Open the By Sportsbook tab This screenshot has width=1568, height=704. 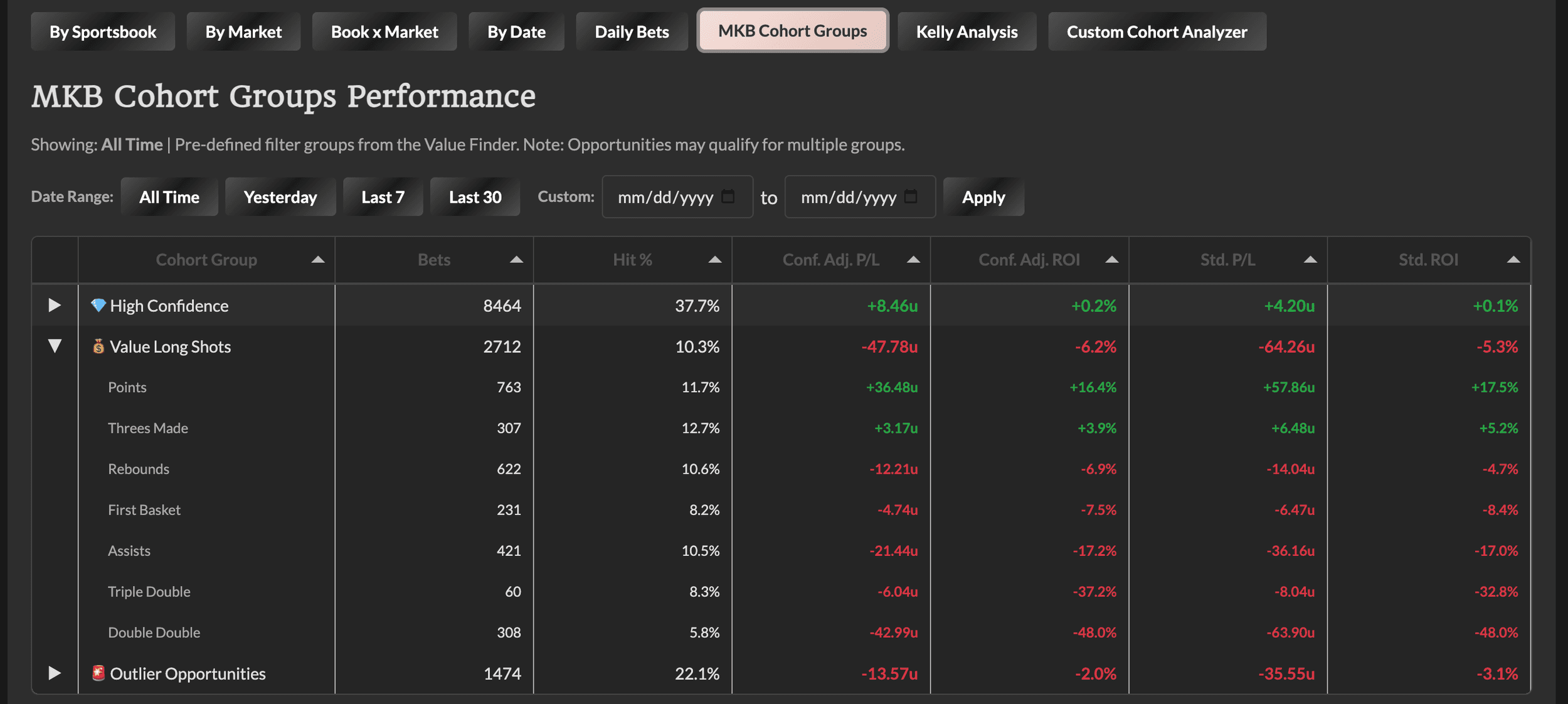point(103,32)
